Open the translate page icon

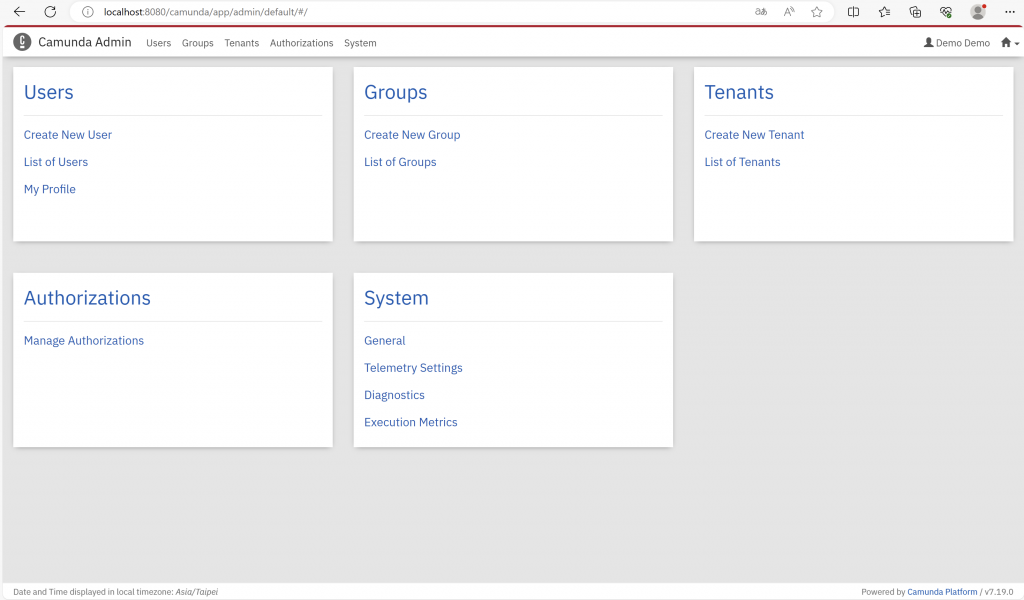click(x=761, y=12)
